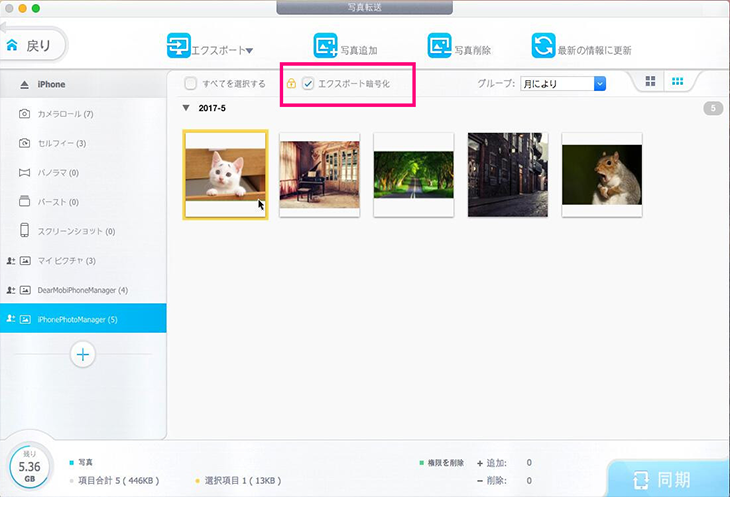Select the squirrel photo thumbnail
The image size is (730, 510).
click(602, 175)
